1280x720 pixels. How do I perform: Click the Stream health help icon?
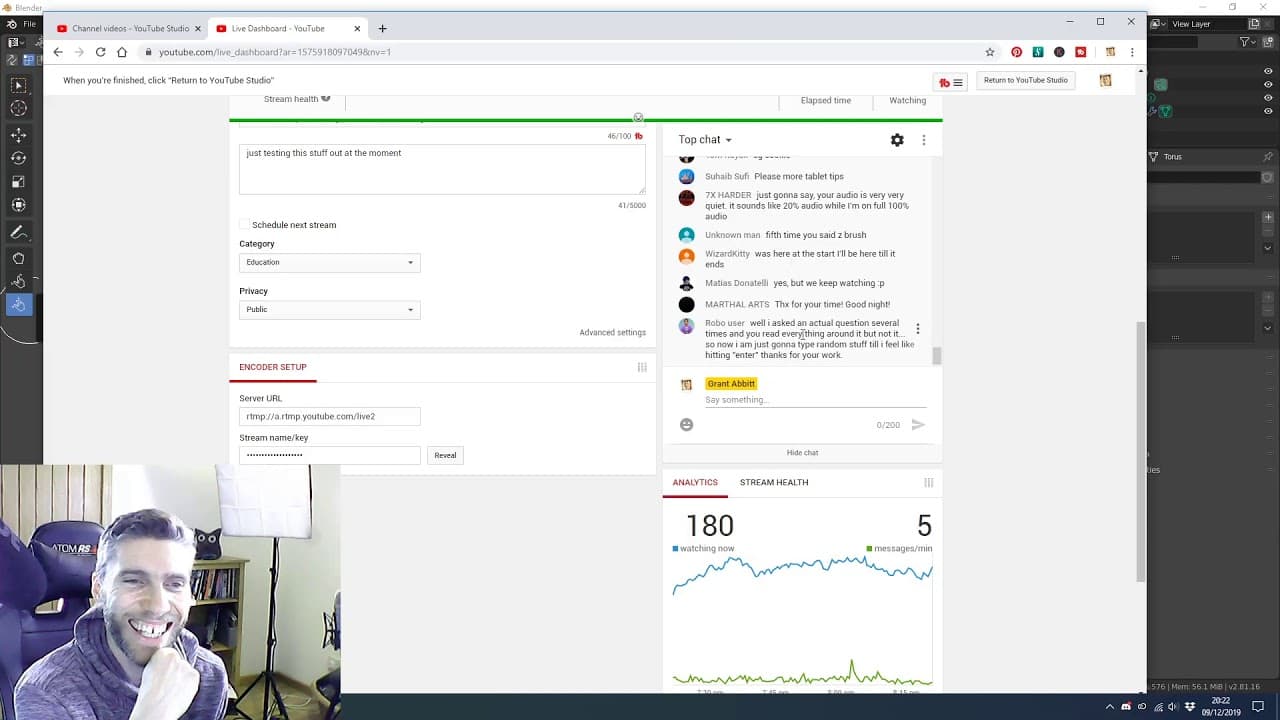tap(326, 98)
